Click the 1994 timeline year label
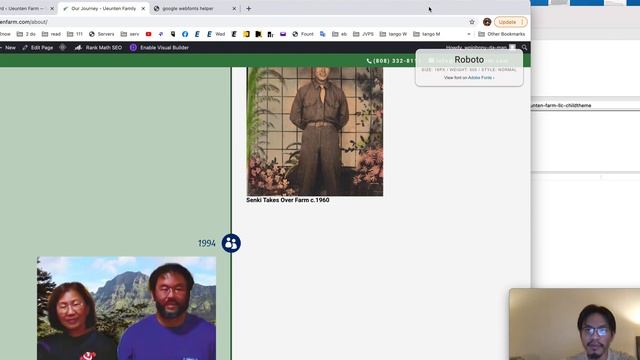Screen dimensions: 640x360 207,243
